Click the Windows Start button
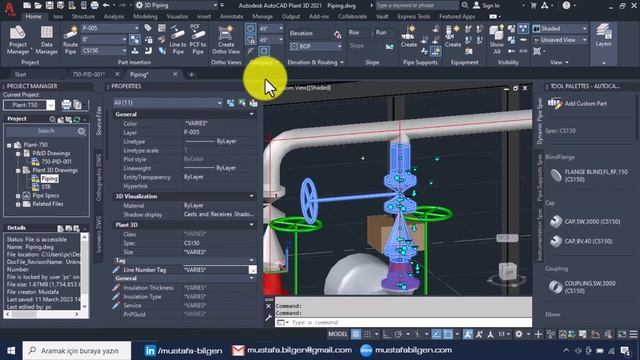This screenshot has height=360, width=640. coord(11,351)
